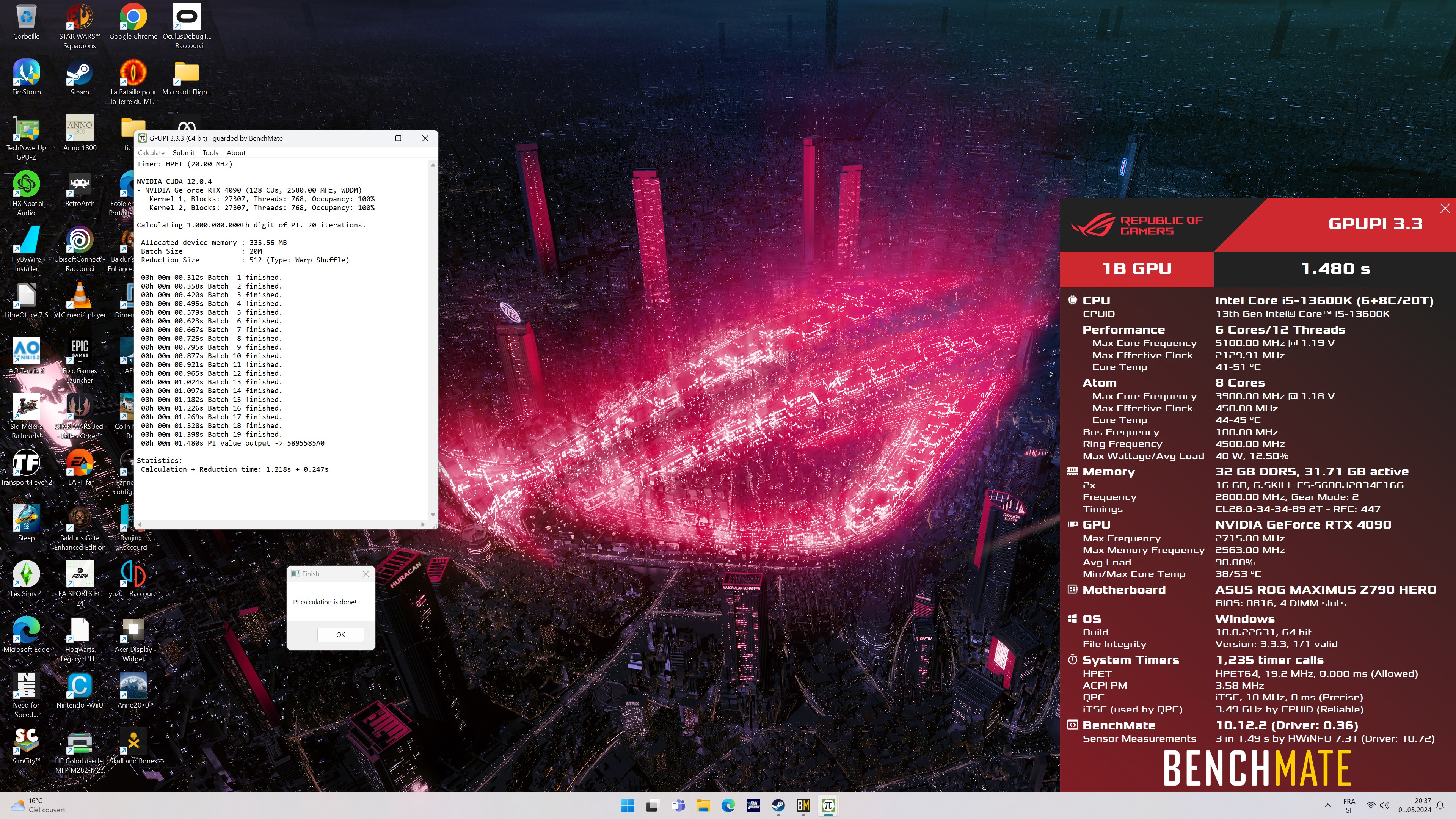Open AO Tennis 2 desktop icon
Screen dimensions: 1456x819
(x=26, y=357)
